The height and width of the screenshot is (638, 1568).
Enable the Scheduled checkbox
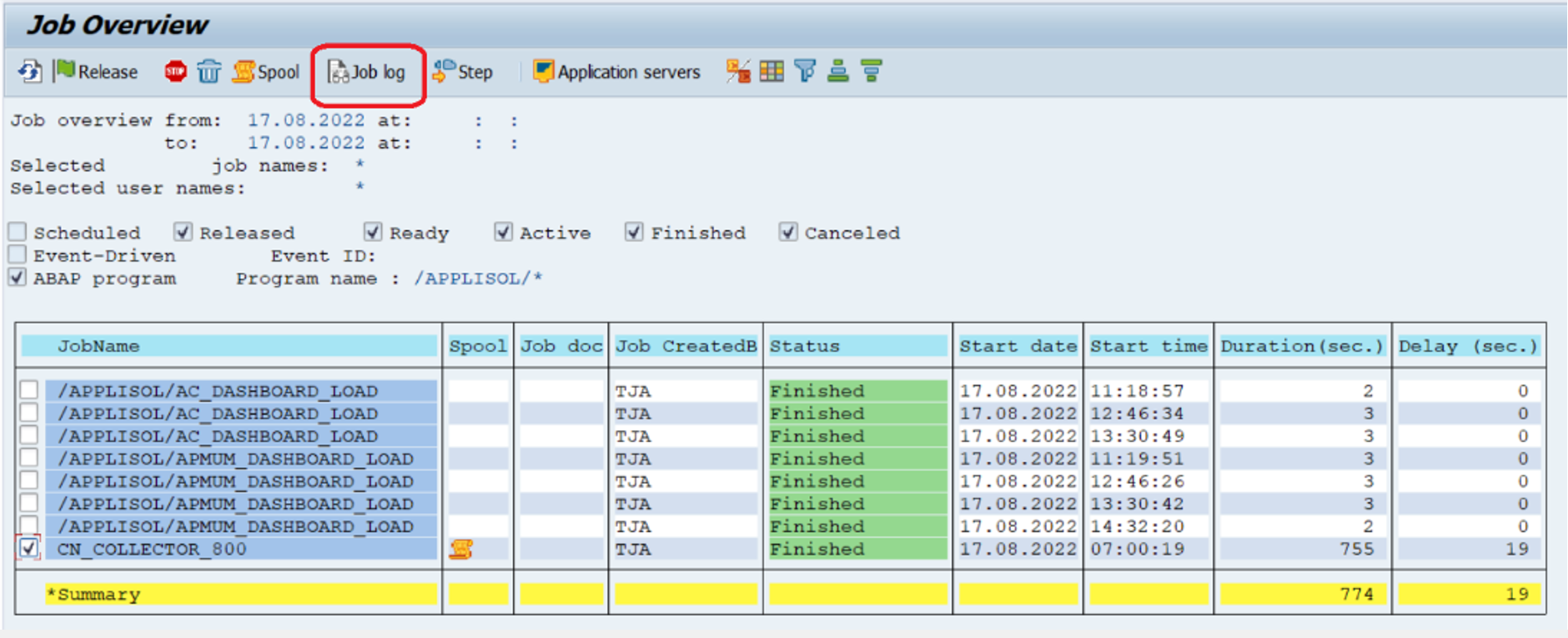pyautogui.click(x=18, y=232)
